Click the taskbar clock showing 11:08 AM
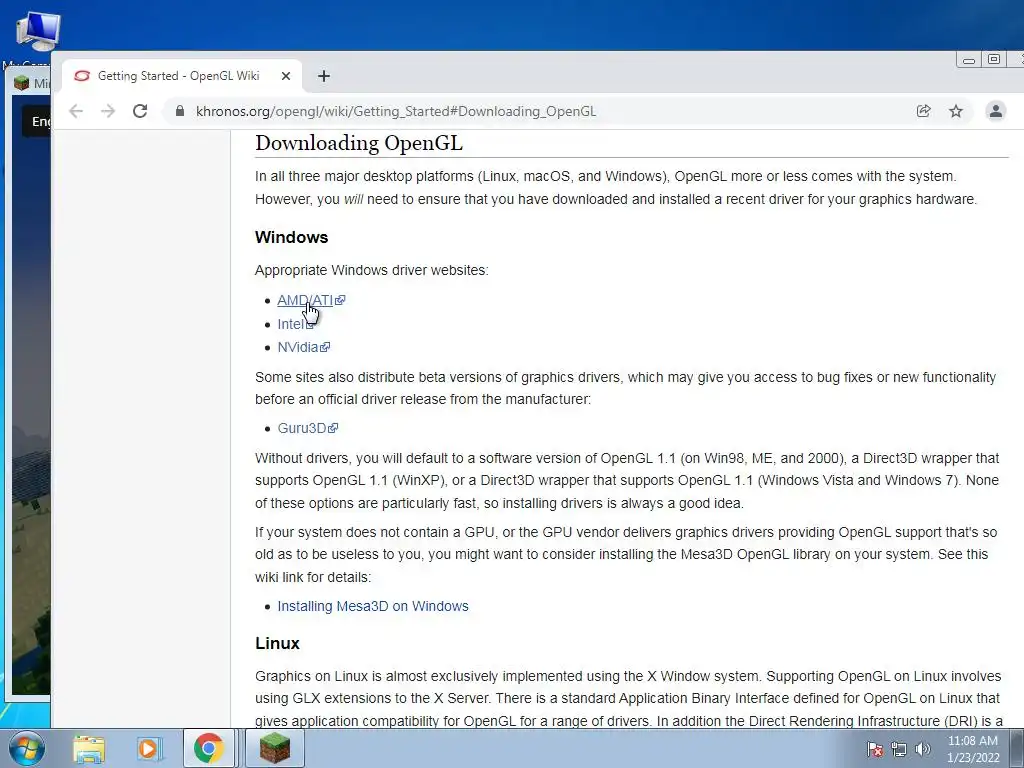The image size is (1024, 768). (972, 749)
